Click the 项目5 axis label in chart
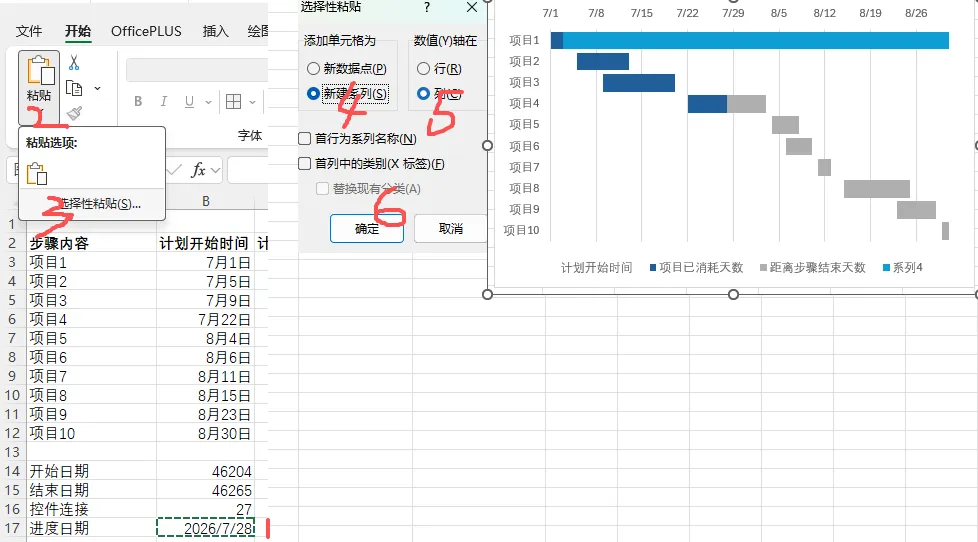Screen dimensions: 978x542 coord(524,124)
